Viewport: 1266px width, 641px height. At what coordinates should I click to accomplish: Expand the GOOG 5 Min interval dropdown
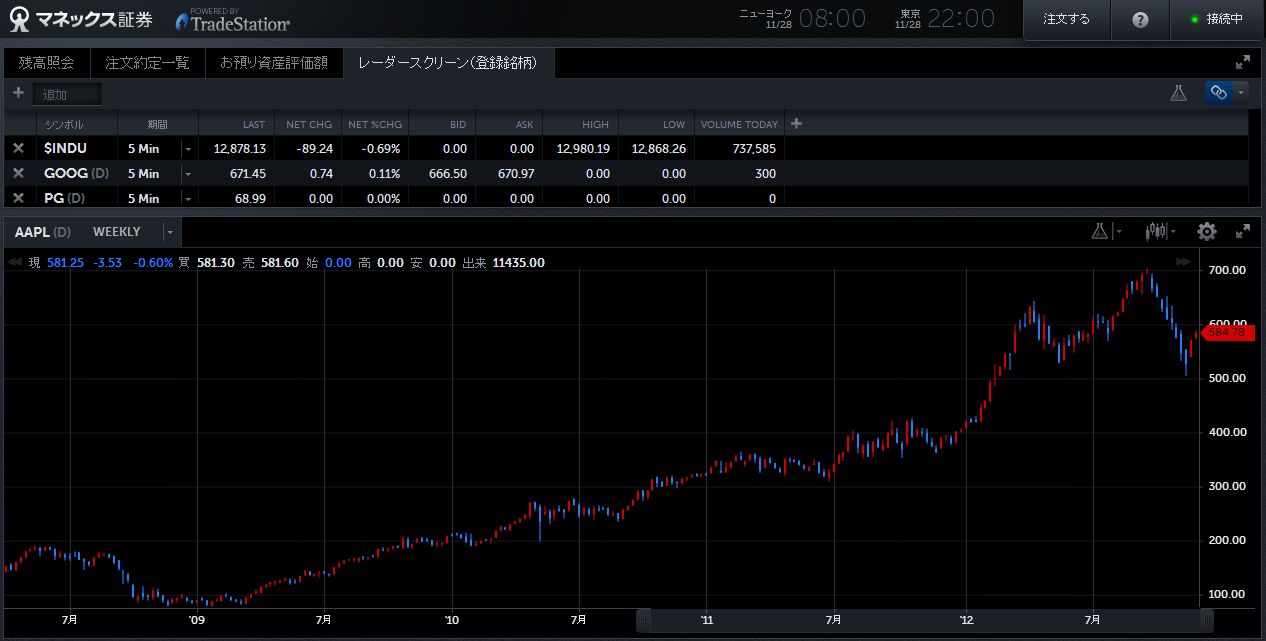point(187,173)
